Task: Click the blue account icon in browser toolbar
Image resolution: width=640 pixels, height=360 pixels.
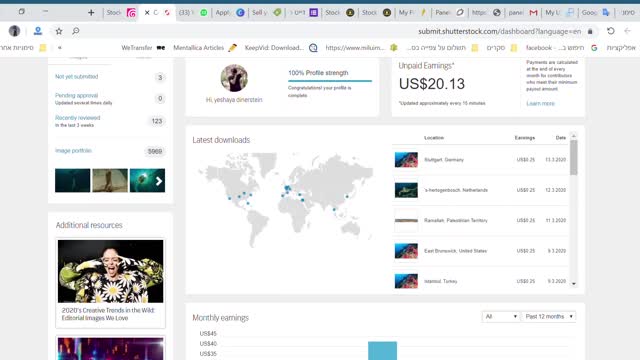Action: coord(38,31)
